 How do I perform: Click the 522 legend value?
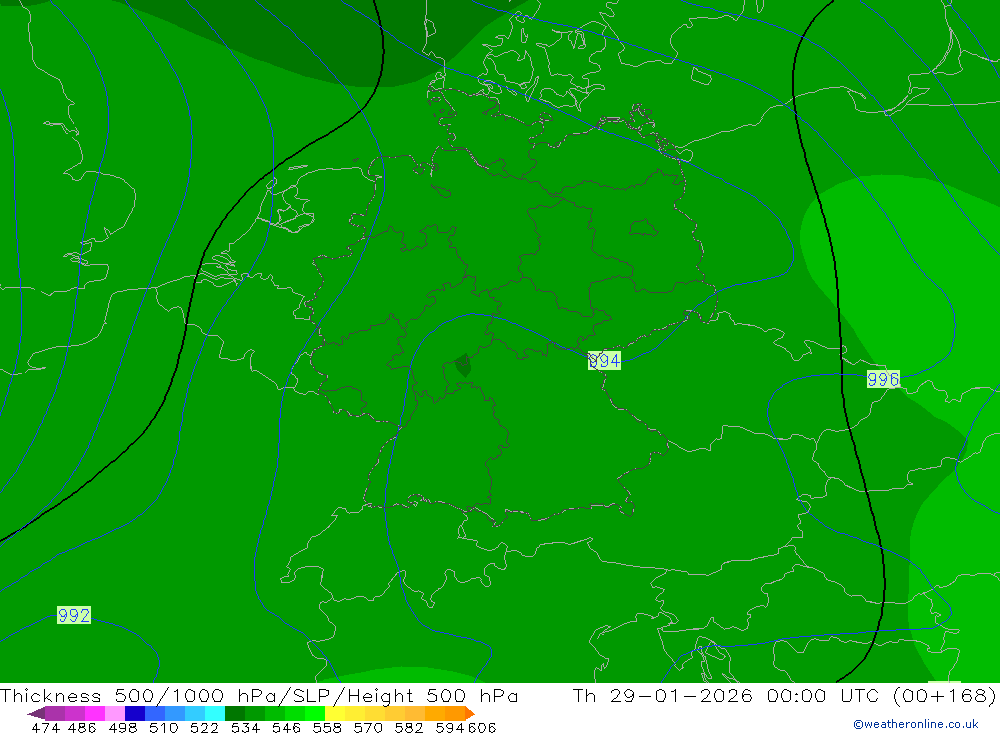pyautogui.click(x=205, y=727)
